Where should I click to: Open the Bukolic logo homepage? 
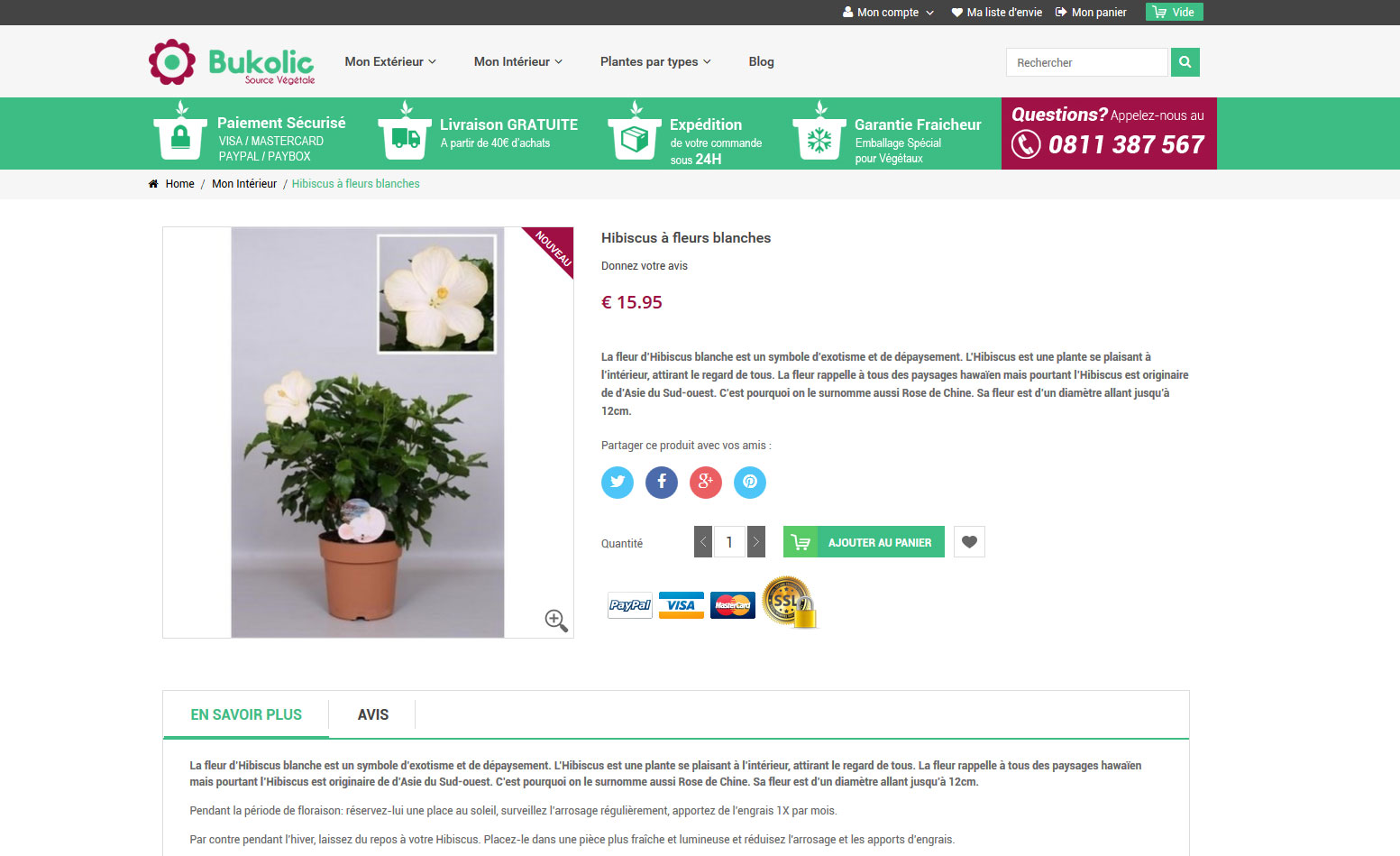[x=232, y=62]
